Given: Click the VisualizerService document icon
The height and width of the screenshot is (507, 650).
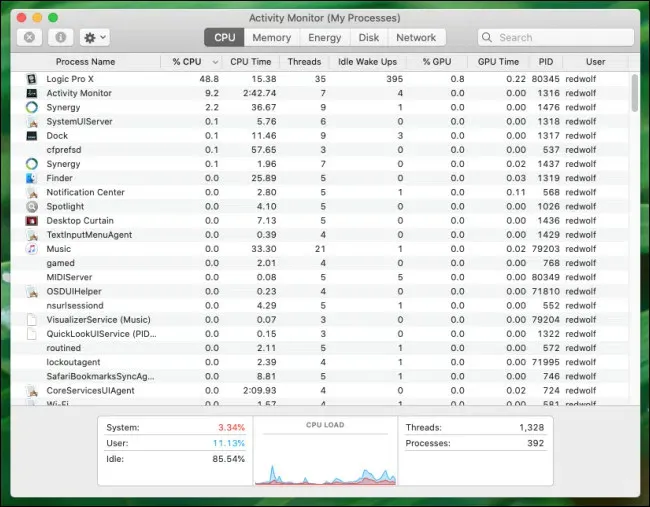Looking at the screenshot, I should (32, 320).
